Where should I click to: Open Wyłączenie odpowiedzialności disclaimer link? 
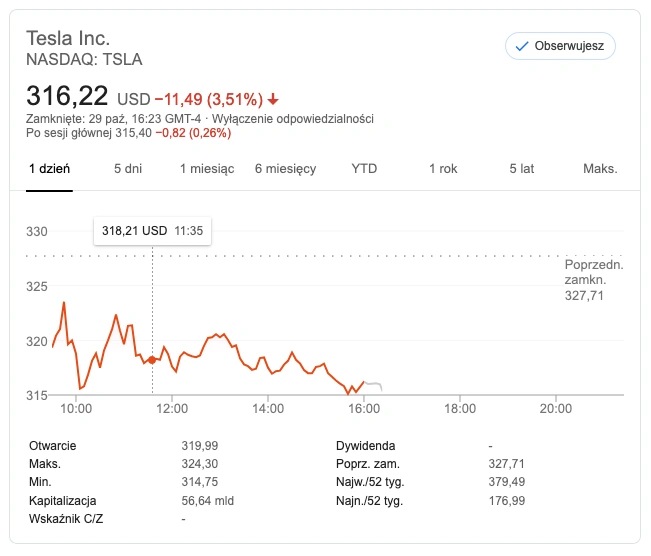pos(293,119)
